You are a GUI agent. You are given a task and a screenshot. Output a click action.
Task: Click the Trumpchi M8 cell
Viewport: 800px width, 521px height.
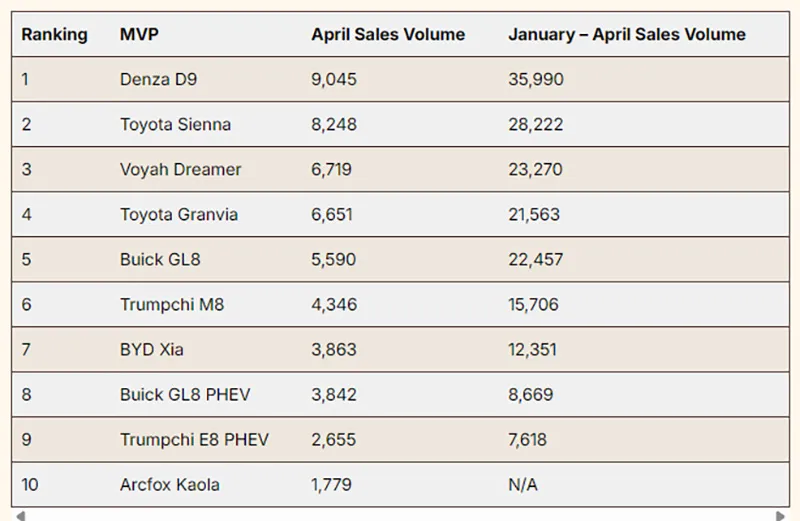(172, 305)
